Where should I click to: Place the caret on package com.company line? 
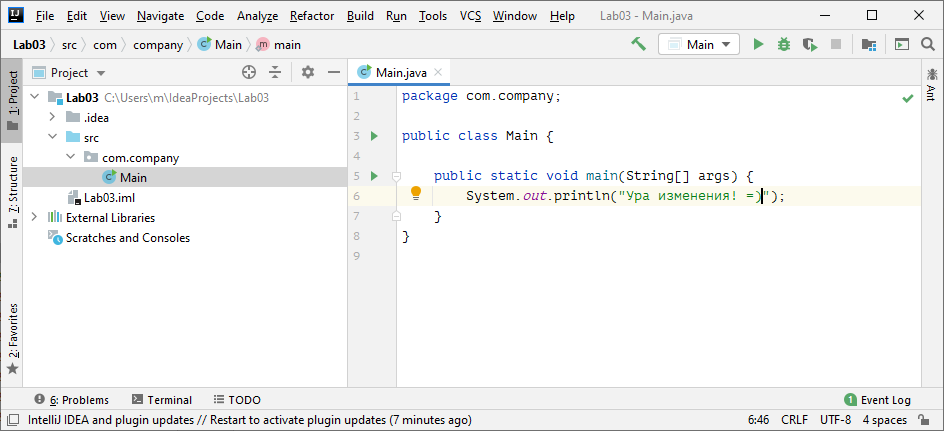coord(481,96)
